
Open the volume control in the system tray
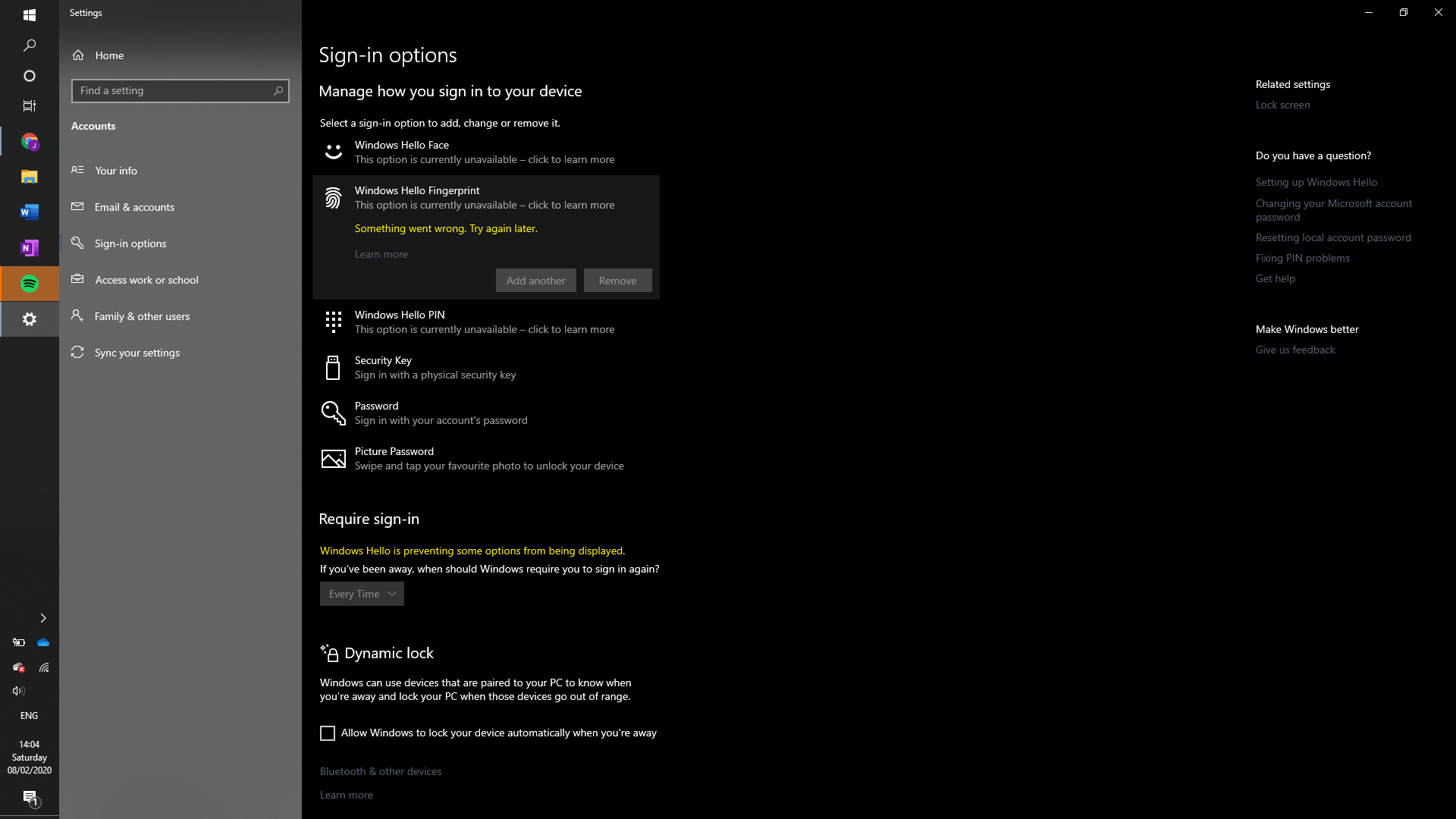(x=18, y=691)
